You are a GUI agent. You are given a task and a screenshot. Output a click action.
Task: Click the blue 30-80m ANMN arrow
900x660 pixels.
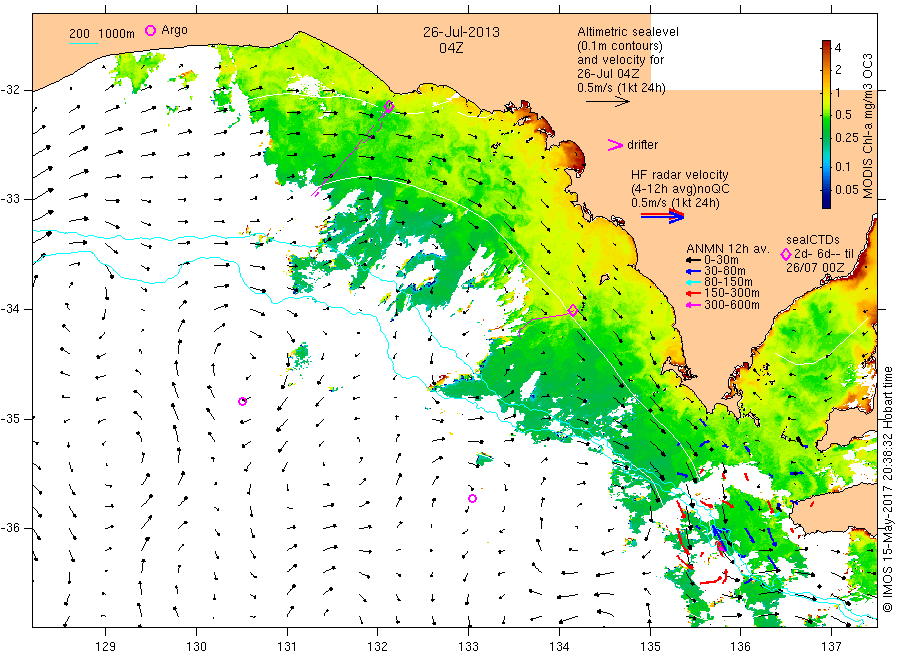(x=693, y=271)
